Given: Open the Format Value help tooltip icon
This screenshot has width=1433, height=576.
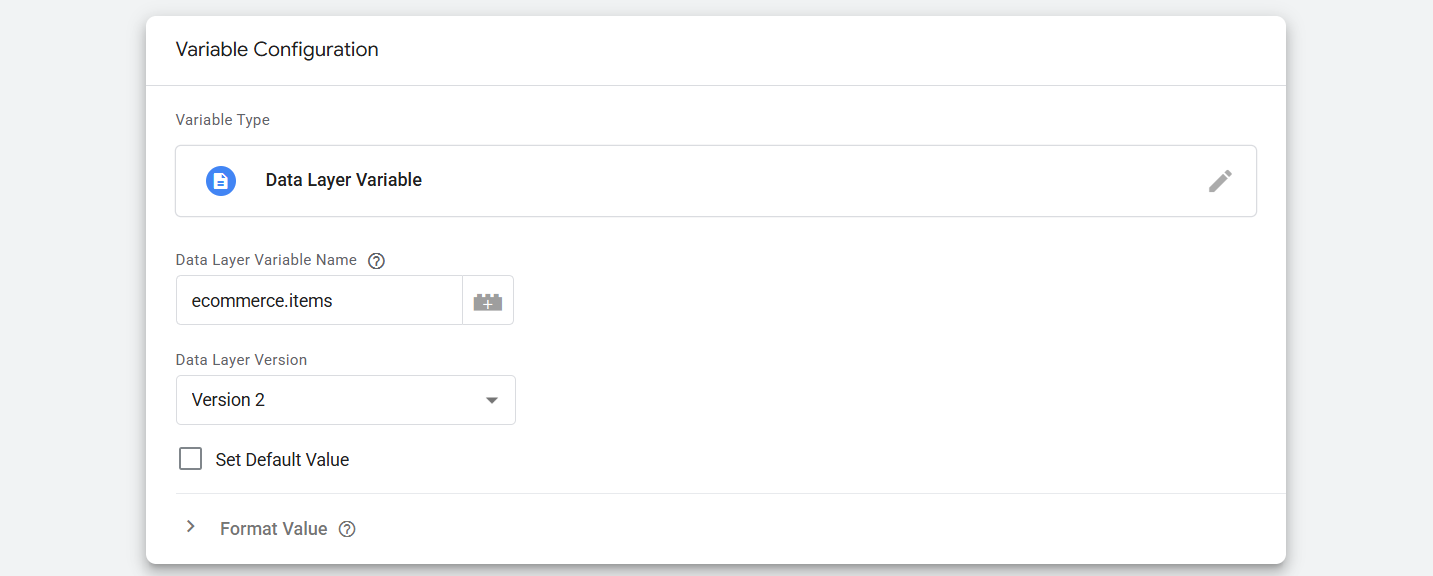Looking at the screenshot, I should [347, 529].
